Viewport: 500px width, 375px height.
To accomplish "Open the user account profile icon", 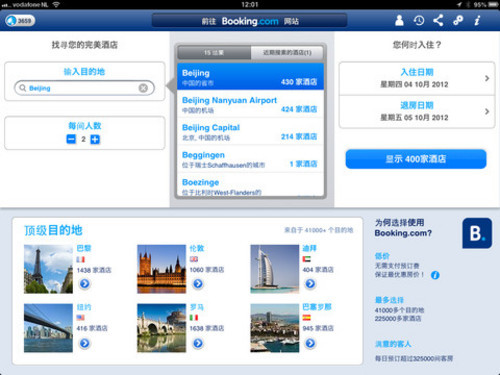I will click(x=399, y=21).
